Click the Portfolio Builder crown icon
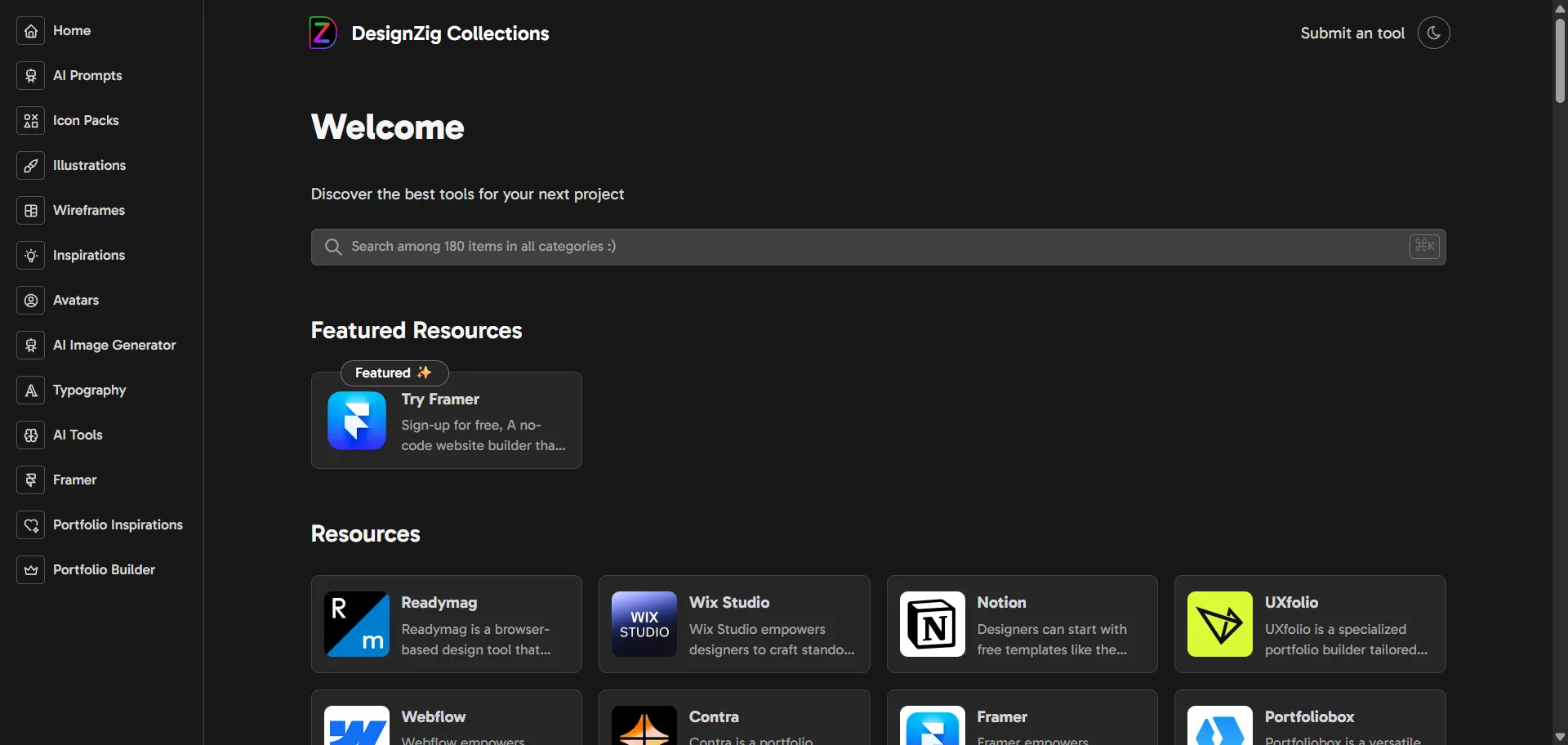 pyautogui.click(x=30, y=570)
